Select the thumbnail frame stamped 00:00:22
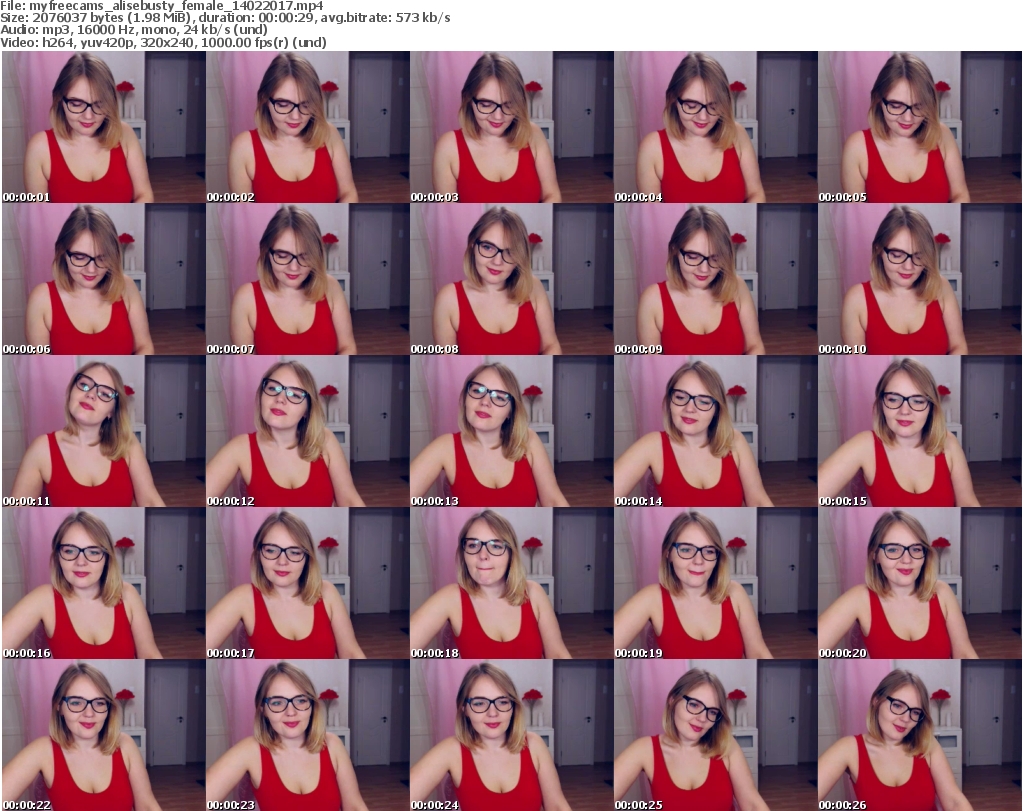 point(104,735)
